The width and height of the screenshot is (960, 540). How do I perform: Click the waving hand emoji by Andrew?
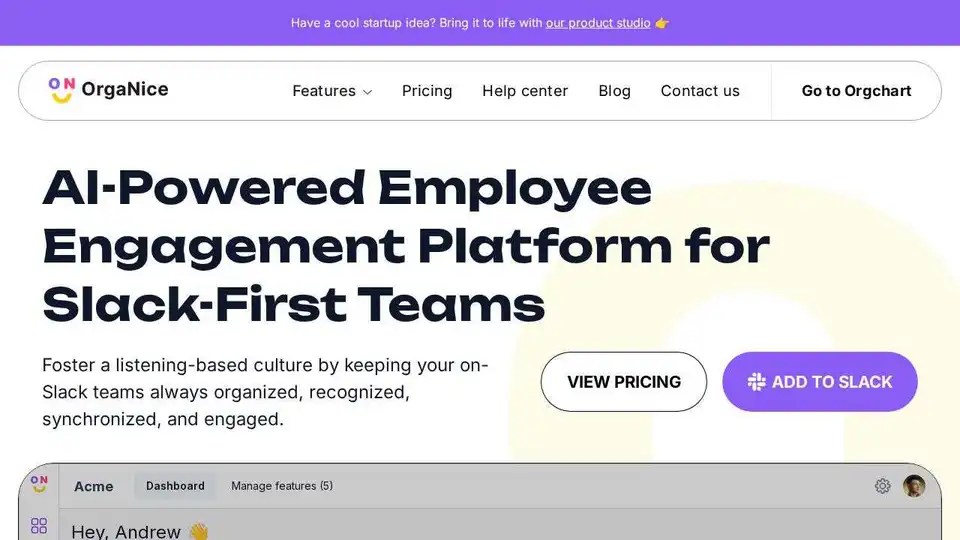(x=198, y=531)
